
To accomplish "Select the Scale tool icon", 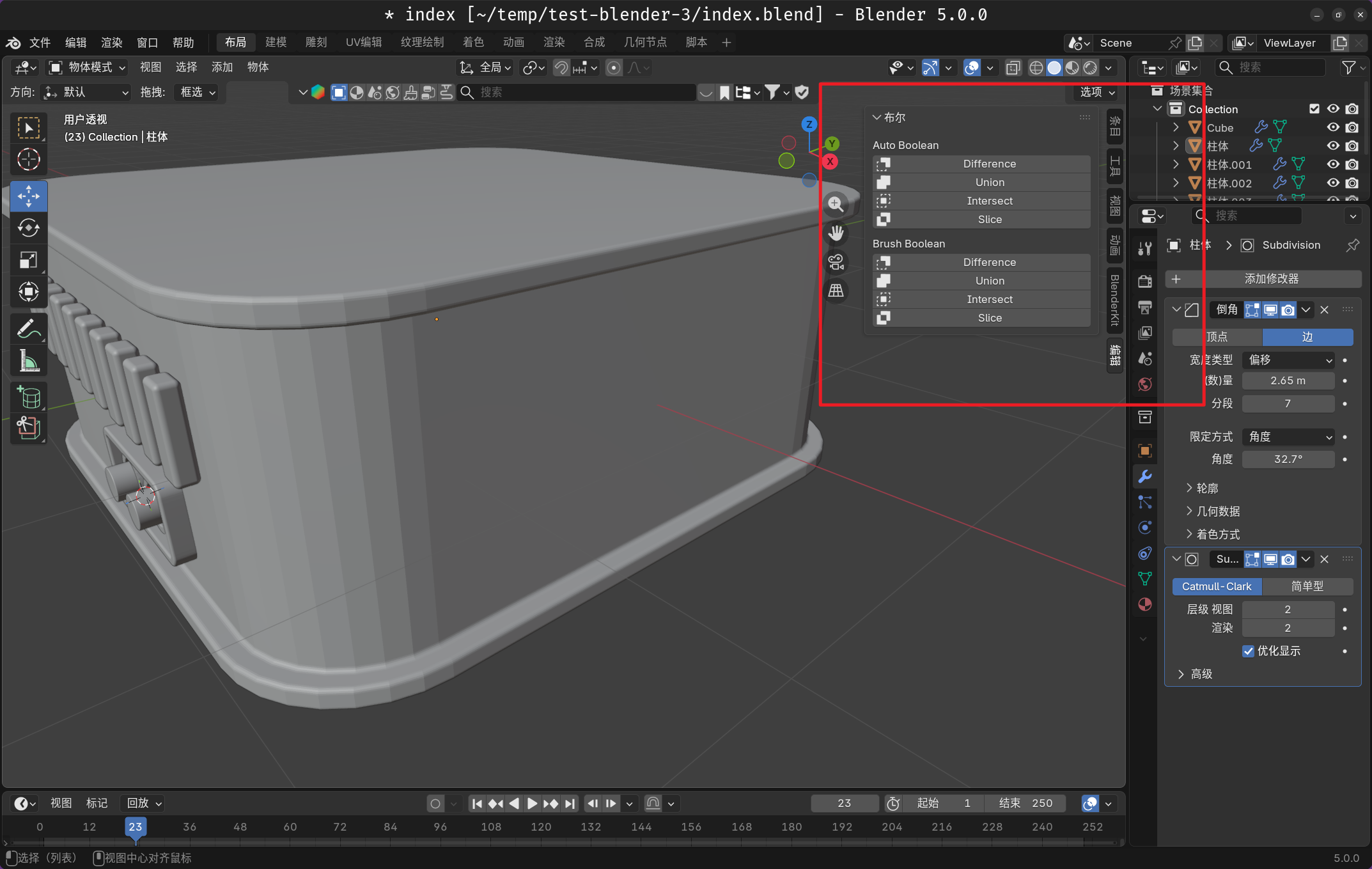I will [29, 260].
